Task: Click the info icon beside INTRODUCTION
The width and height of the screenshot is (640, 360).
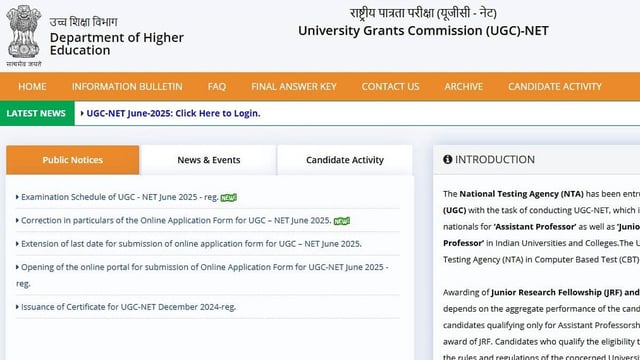Action: pos(447,160)
